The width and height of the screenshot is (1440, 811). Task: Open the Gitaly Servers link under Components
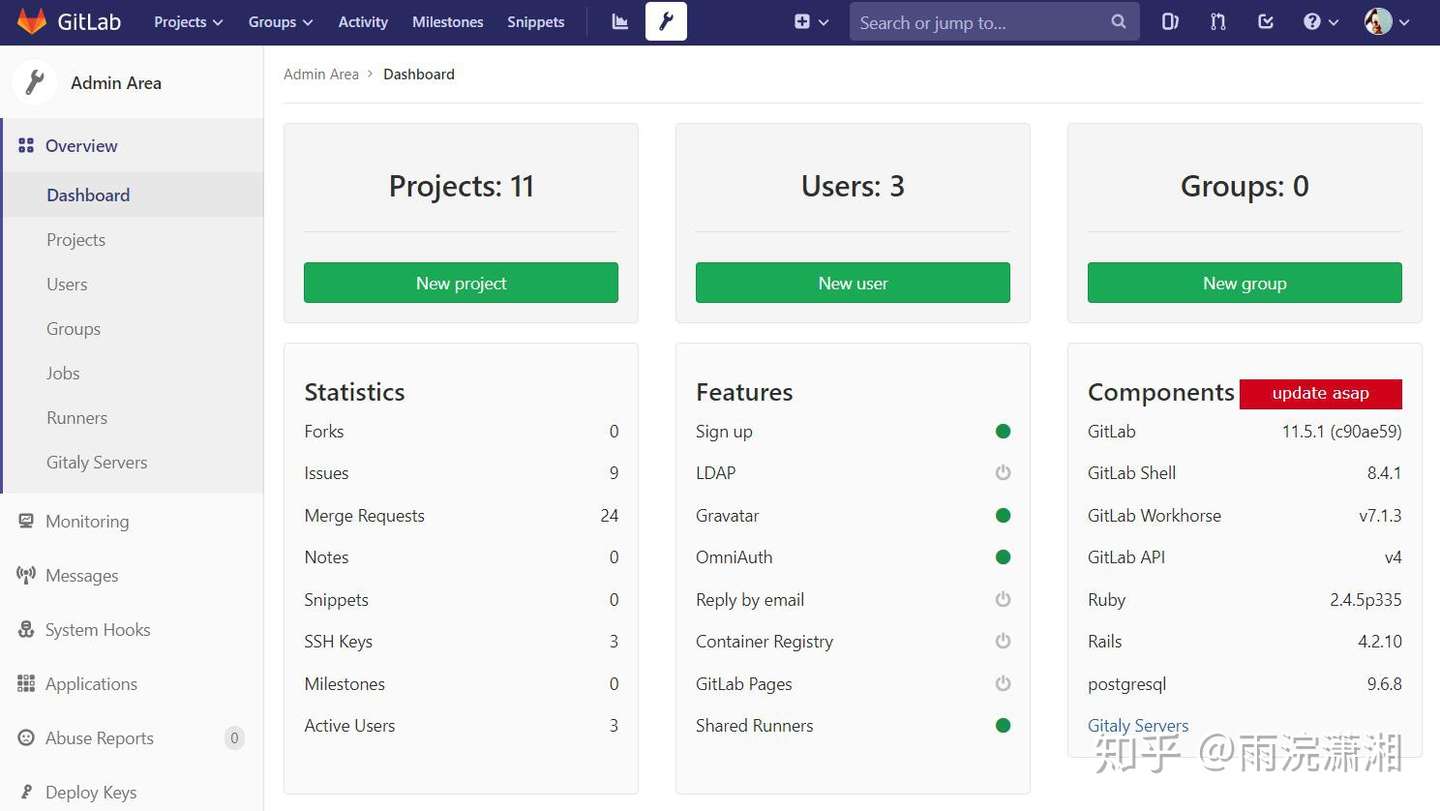1138,725
